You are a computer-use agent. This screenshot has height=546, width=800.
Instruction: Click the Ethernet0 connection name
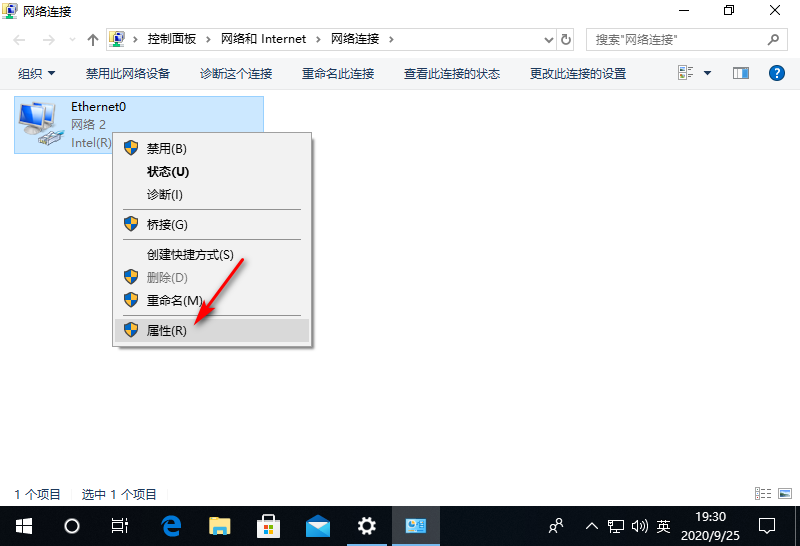98,107
